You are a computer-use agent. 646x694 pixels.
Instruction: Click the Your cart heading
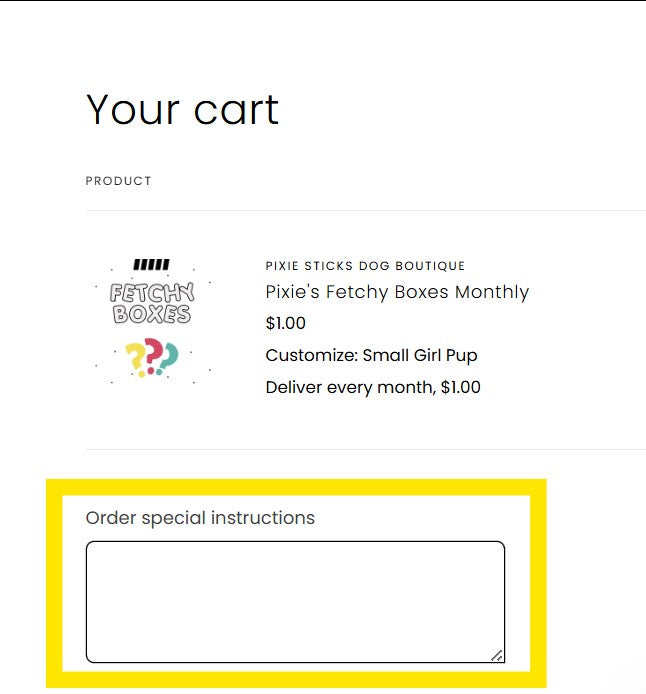coord(182,109)
